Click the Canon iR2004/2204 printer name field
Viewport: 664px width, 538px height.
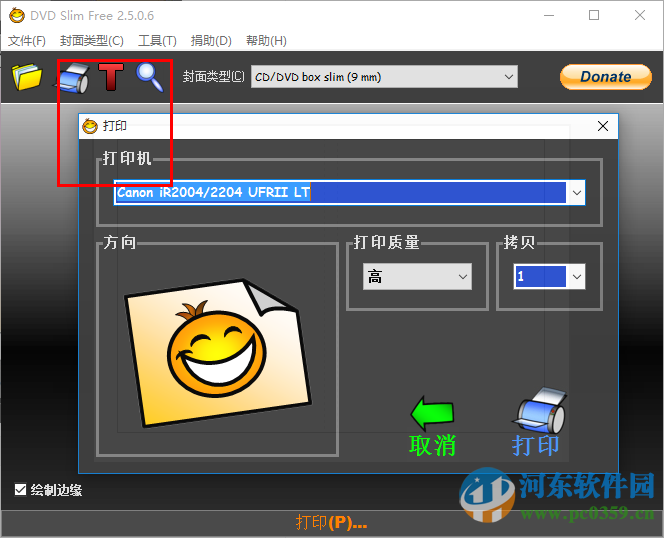pos(340,193)
